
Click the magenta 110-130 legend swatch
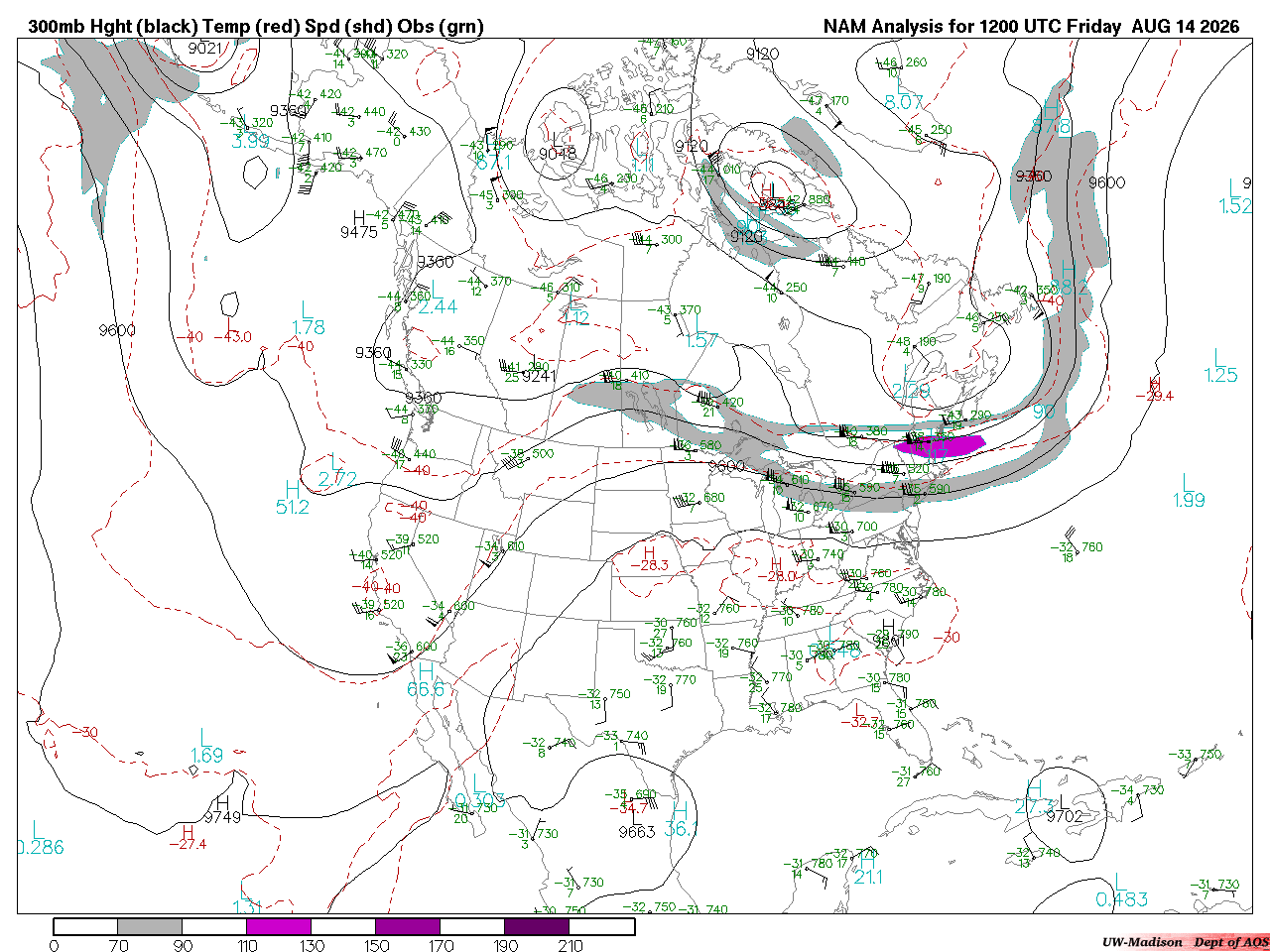[279, 926]
